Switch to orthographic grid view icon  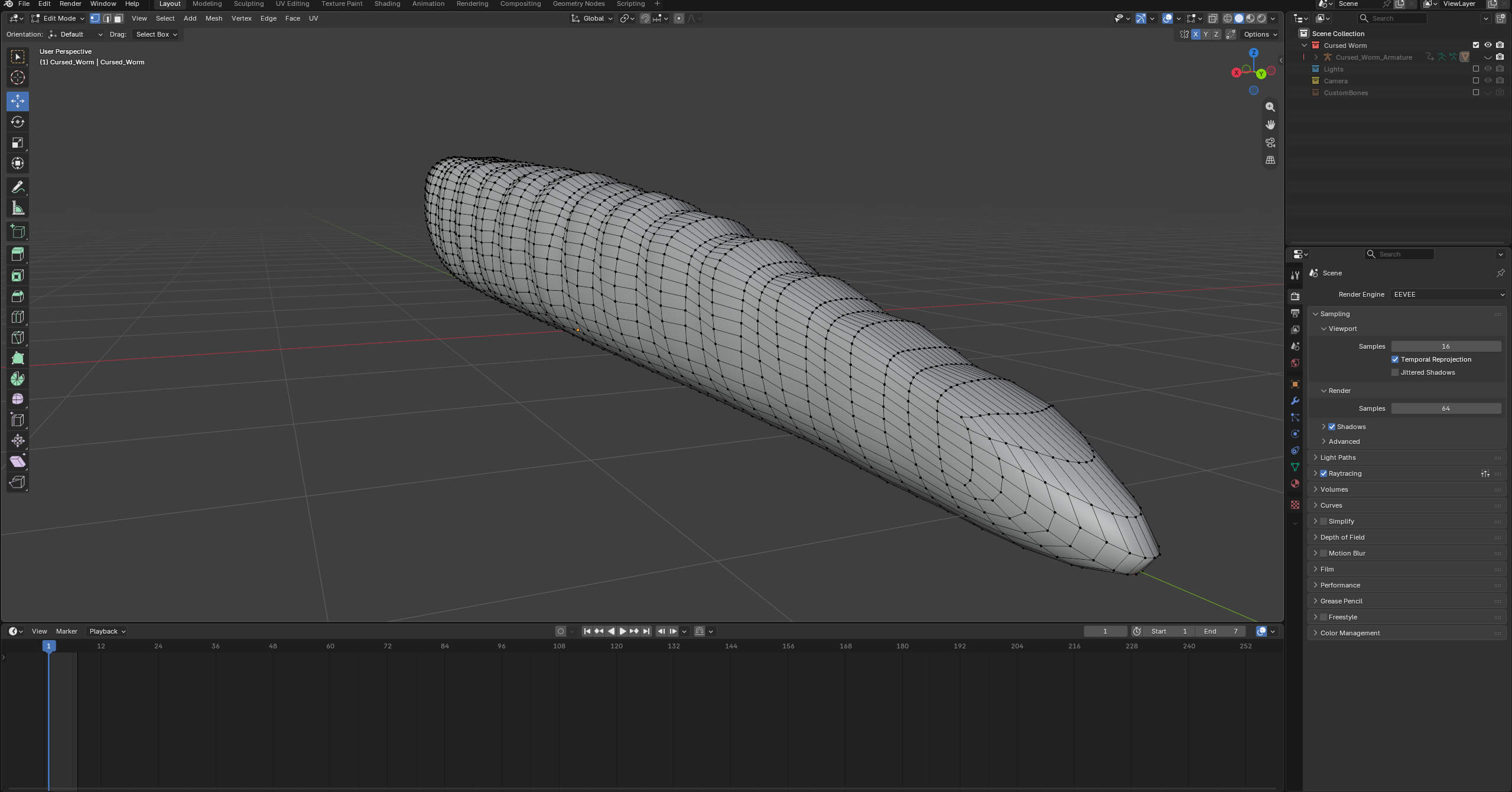point(1270,160)
